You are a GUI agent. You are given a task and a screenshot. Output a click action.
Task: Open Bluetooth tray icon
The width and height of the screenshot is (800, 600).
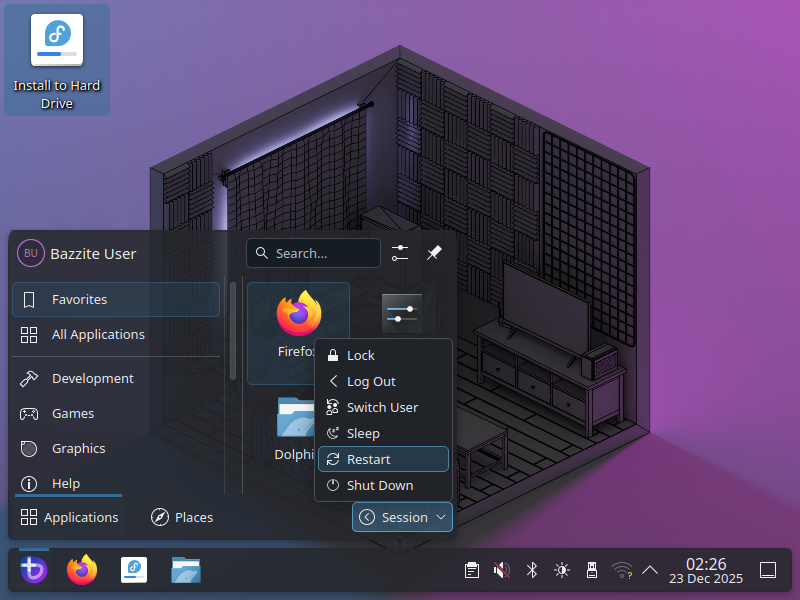click(532, 570)
